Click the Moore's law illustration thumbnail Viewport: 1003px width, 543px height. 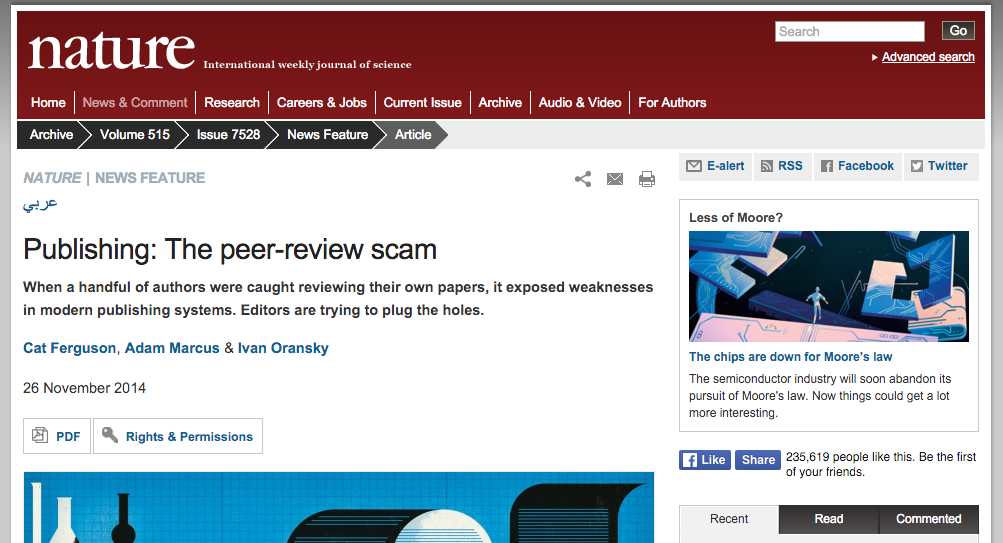[x=828, y=286]
